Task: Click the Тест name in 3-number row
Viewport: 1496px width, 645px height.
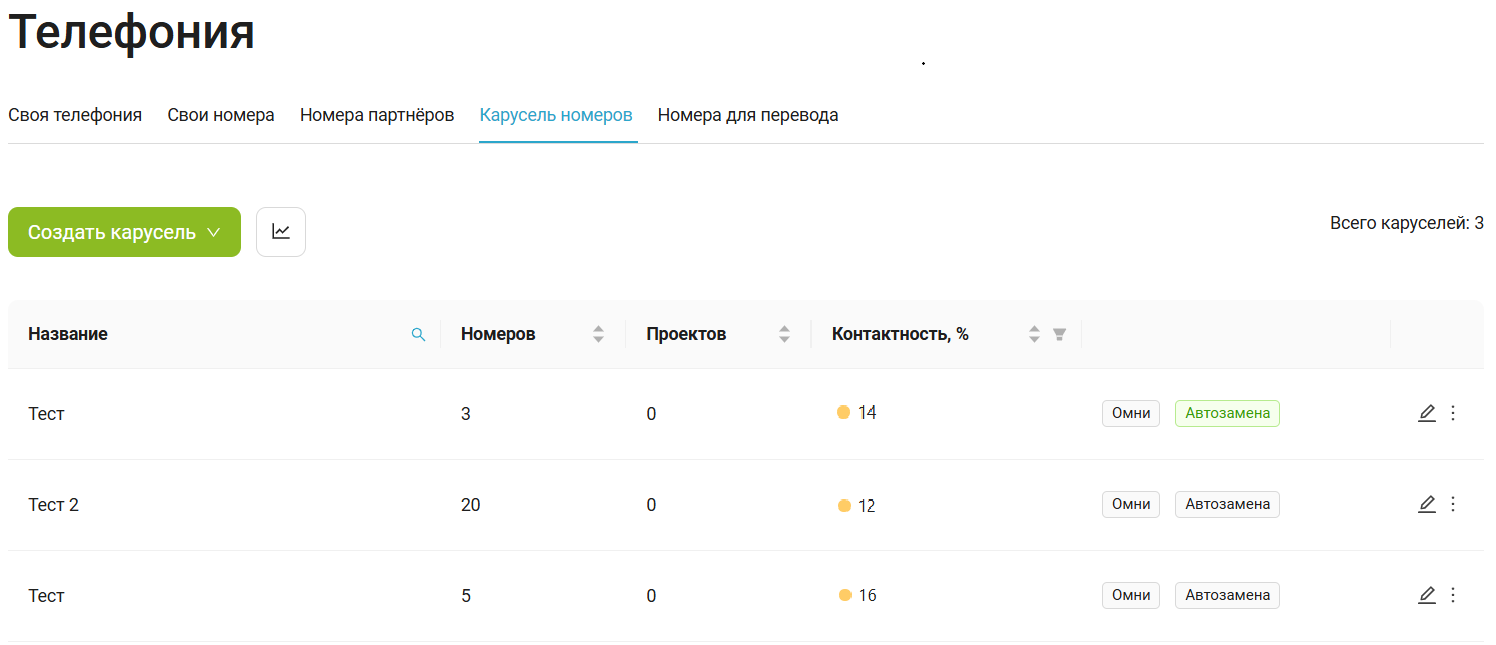Action: [x=46, y=414]
